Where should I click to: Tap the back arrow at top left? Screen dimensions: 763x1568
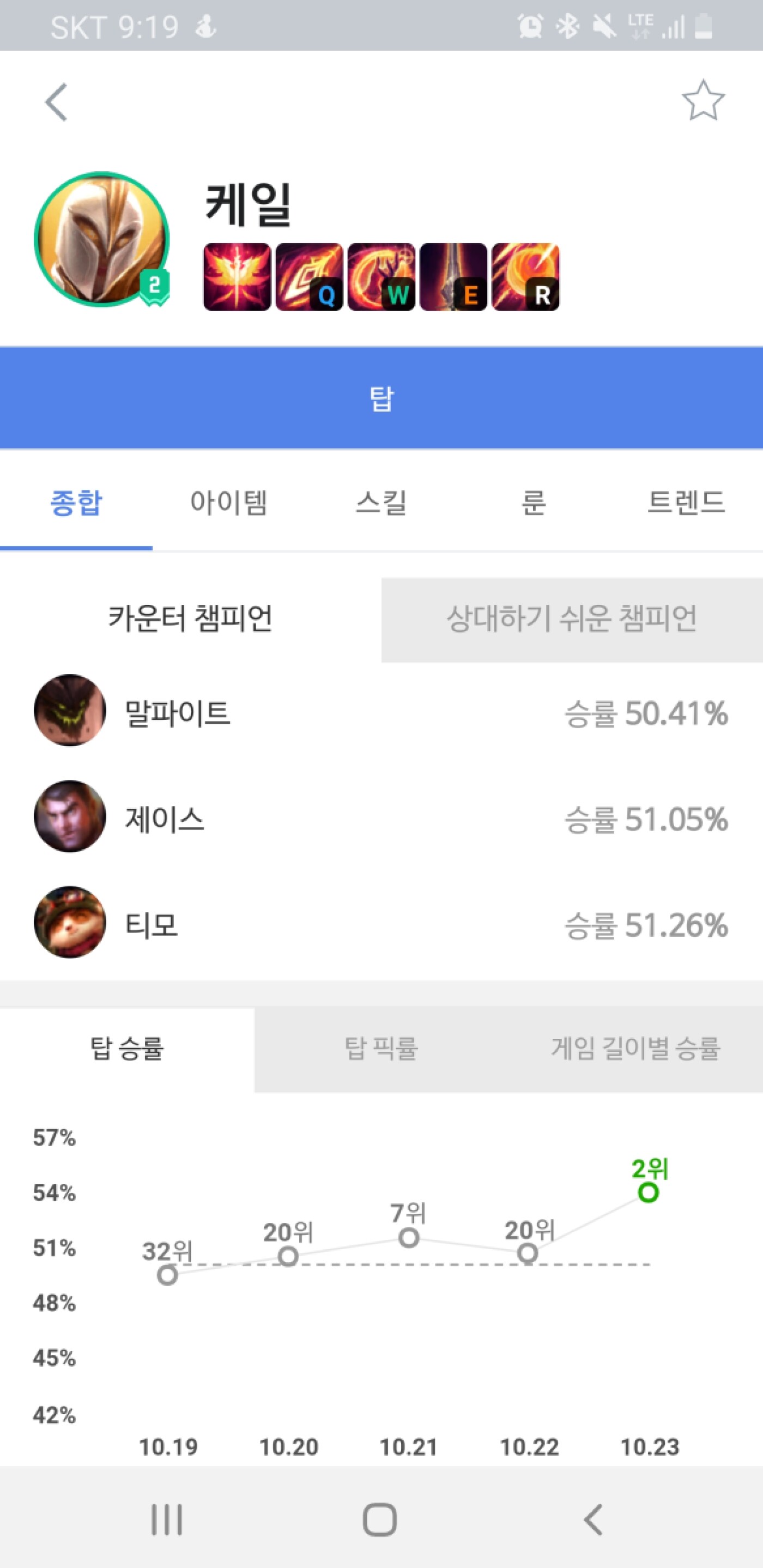(x=56, y=102)
